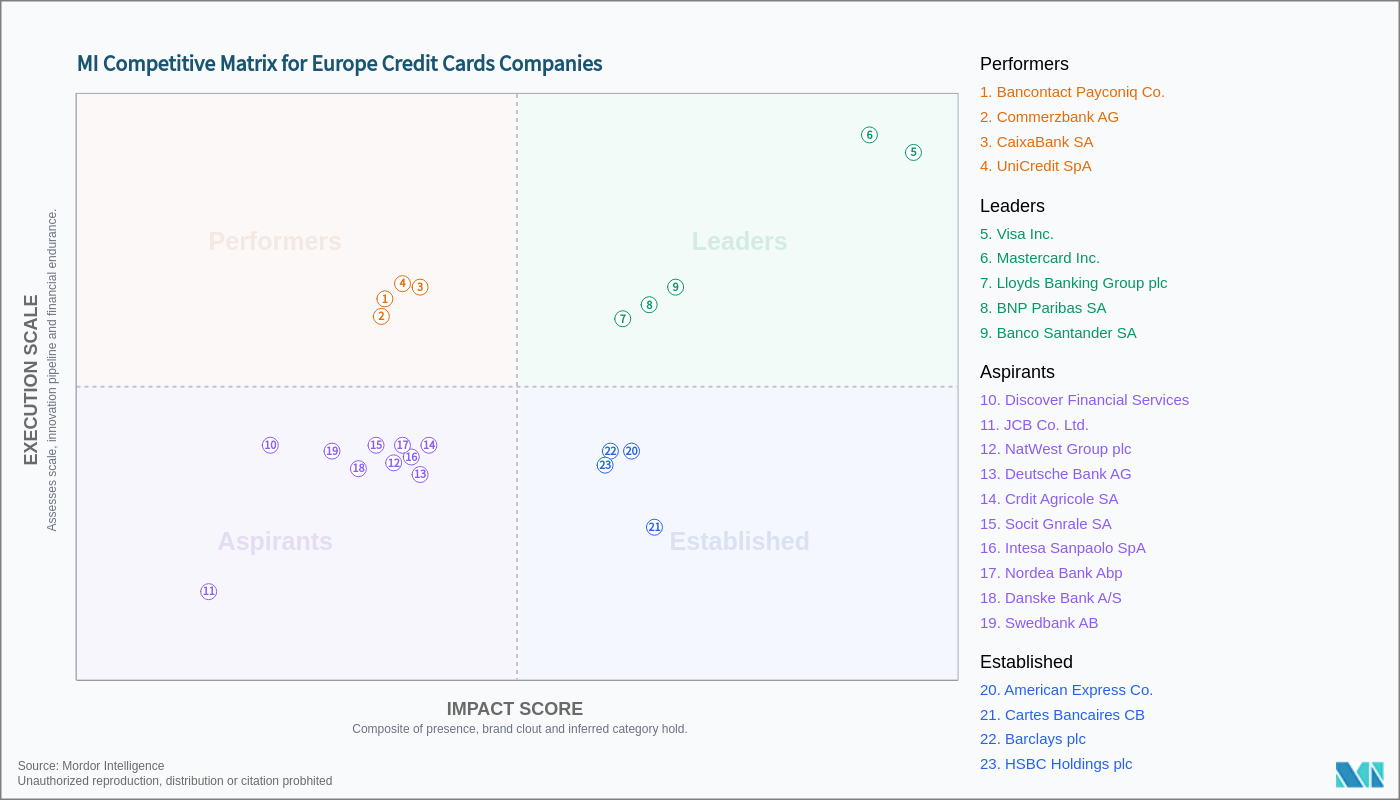1400x800 pixels.
Task: Click the Established quadrant label
Action: point(739,541)
